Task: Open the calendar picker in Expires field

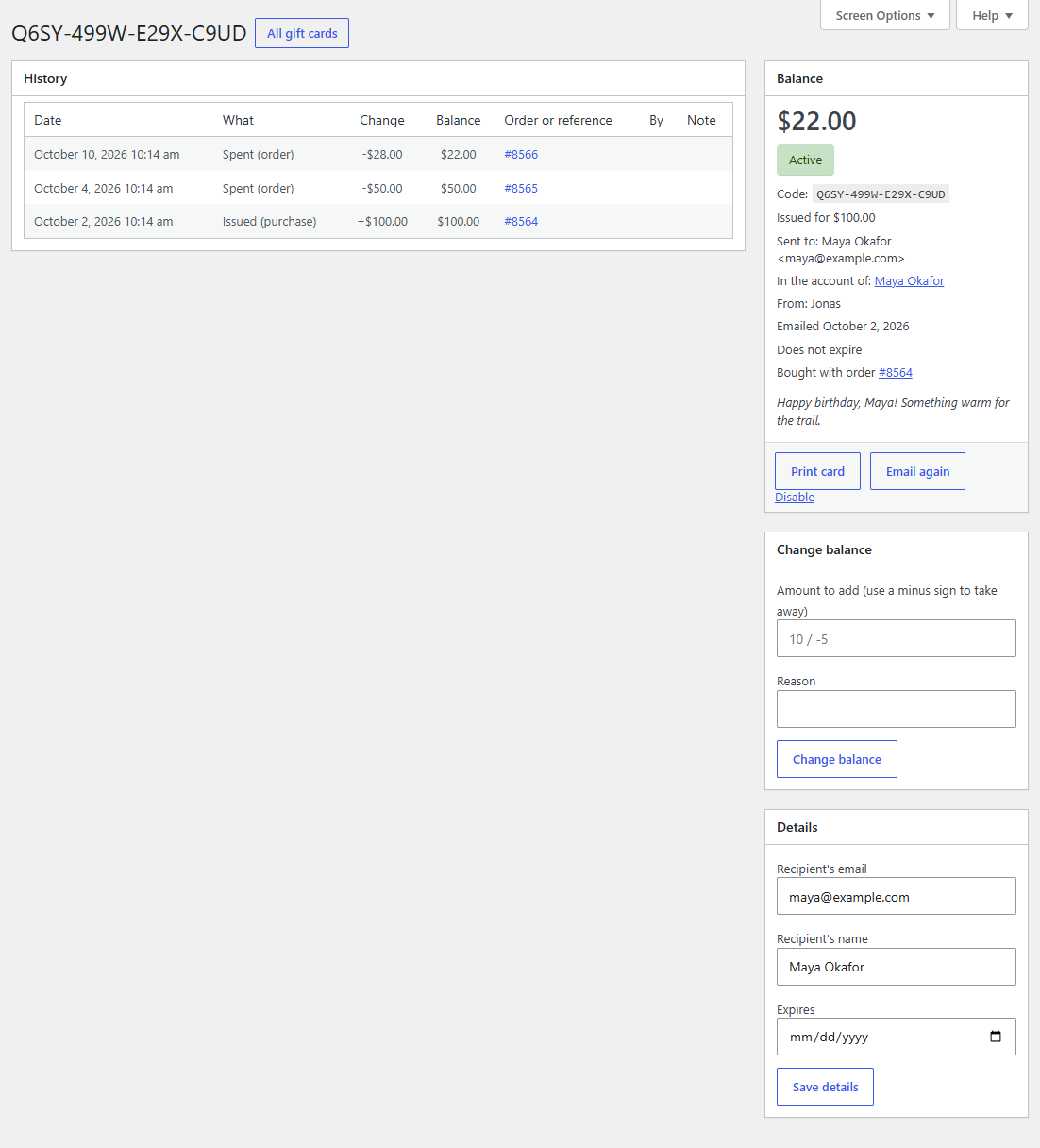Action: coord(996,1037)
